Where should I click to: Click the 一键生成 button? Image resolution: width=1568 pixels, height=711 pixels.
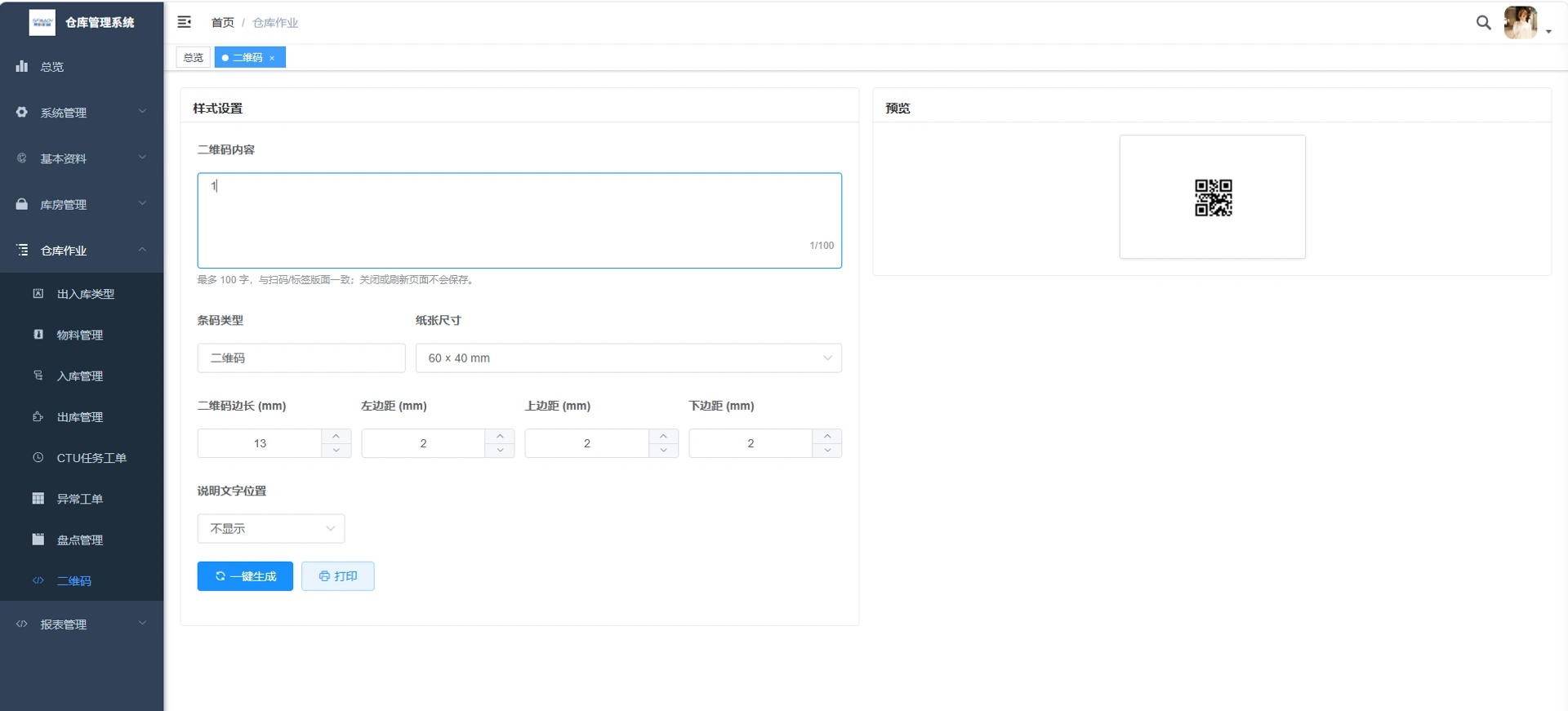pyautogui.click(x=245, y=576)
